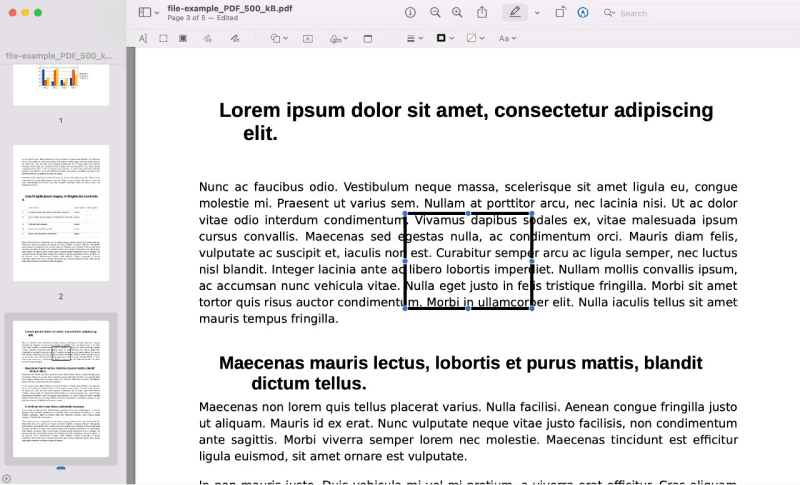Click the top-middle handle of the rectangle annotation
The image size is (800, 485).
pyautogui.click(x=468, y=214)
